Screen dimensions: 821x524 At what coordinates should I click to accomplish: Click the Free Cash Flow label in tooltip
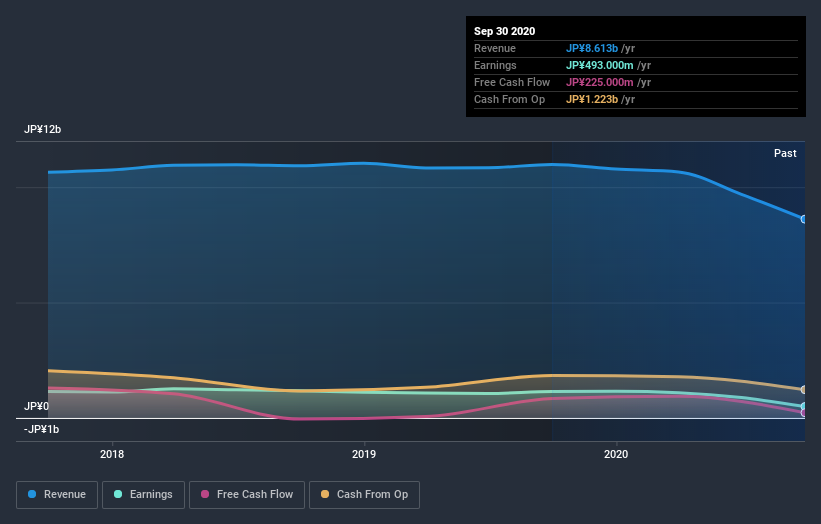(x=512, y=82)
